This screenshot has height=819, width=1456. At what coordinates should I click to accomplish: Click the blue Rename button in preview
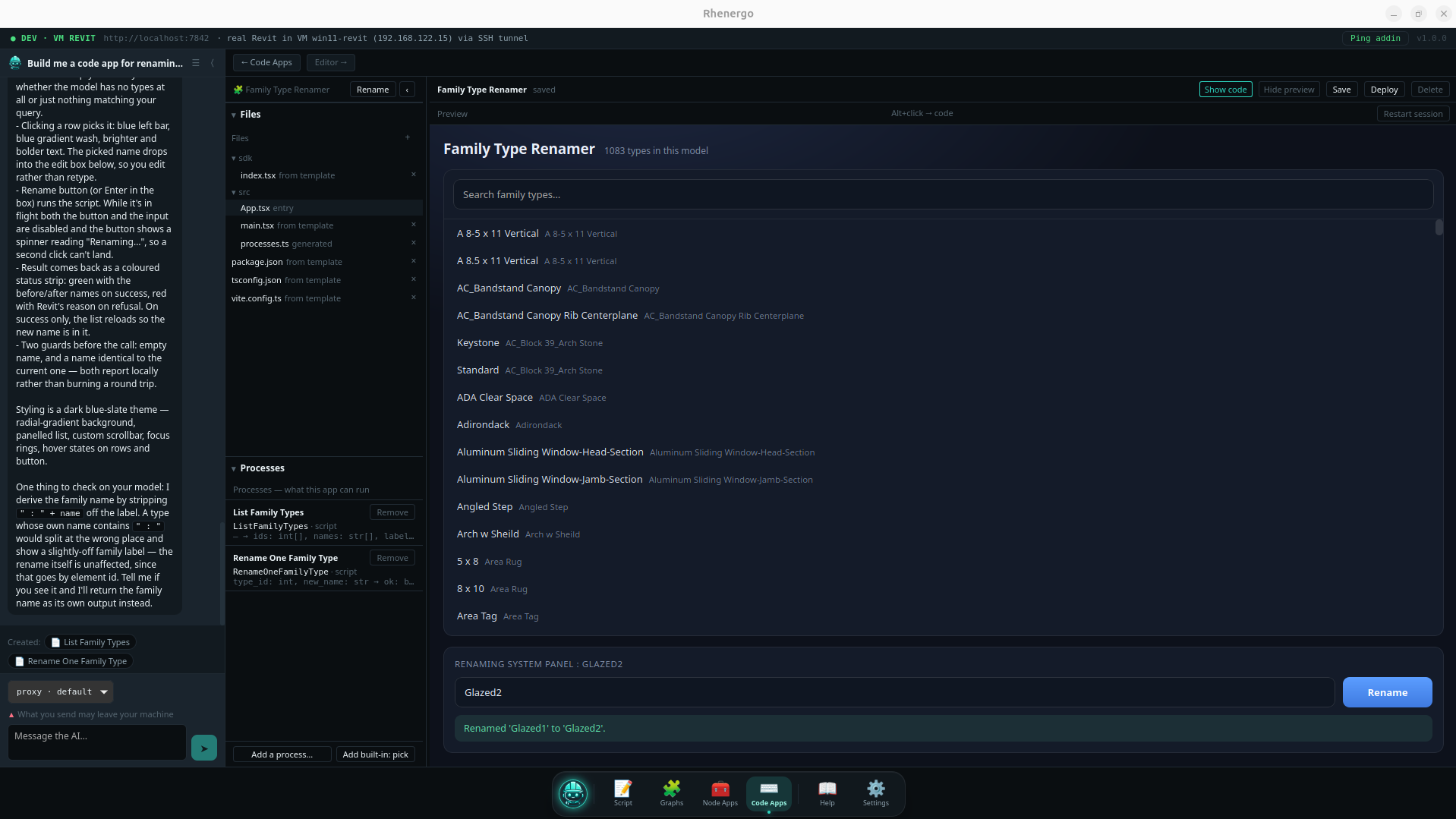pos(1387,692)
